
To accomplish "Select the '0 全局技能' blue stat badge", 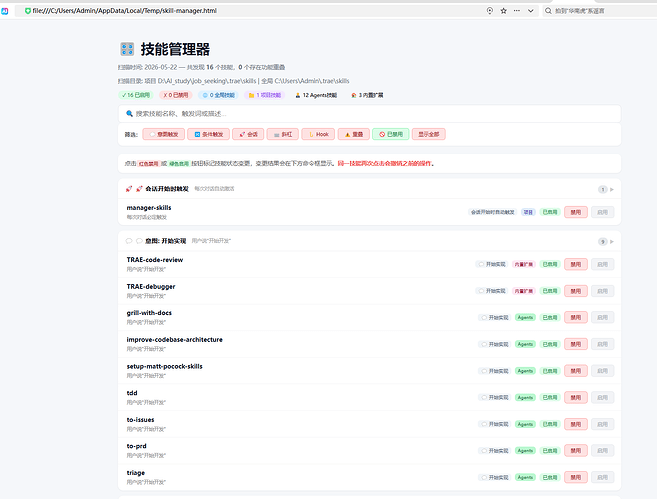I will [x=218, y=95].
